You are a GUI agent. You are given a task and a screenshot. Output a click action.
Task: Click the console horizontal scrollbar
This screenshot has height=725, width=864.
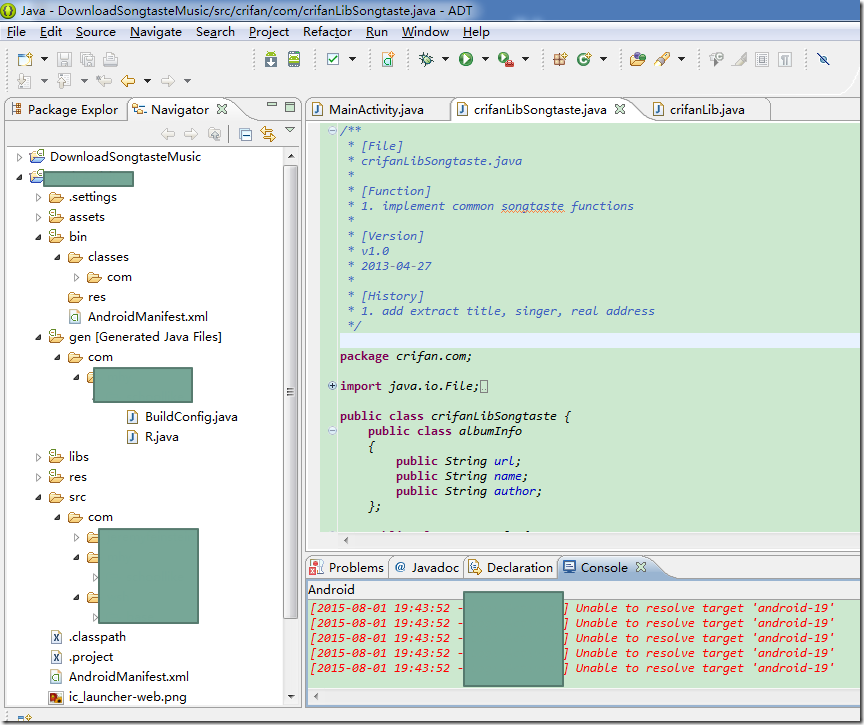tap(580, 695)
